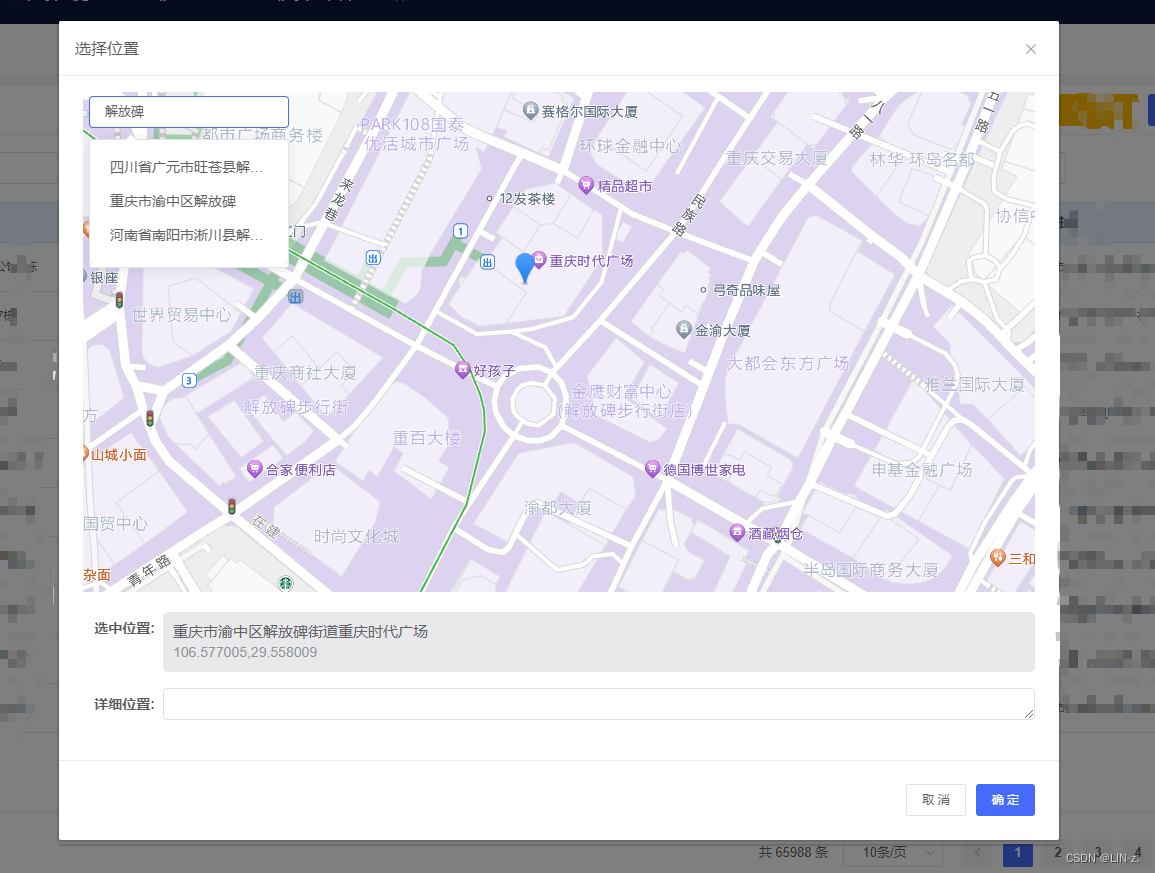Click the 确定 confirm button
The height and width of the screenshot is (873, 1155).
(x=1004, y=799)
